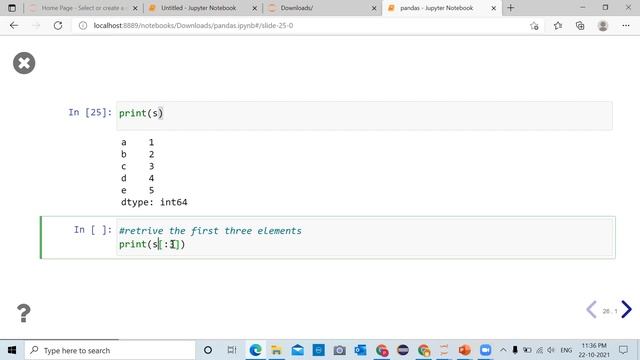Open the browser Settings and more menu
640x360 pixels.
coord(626,26)
